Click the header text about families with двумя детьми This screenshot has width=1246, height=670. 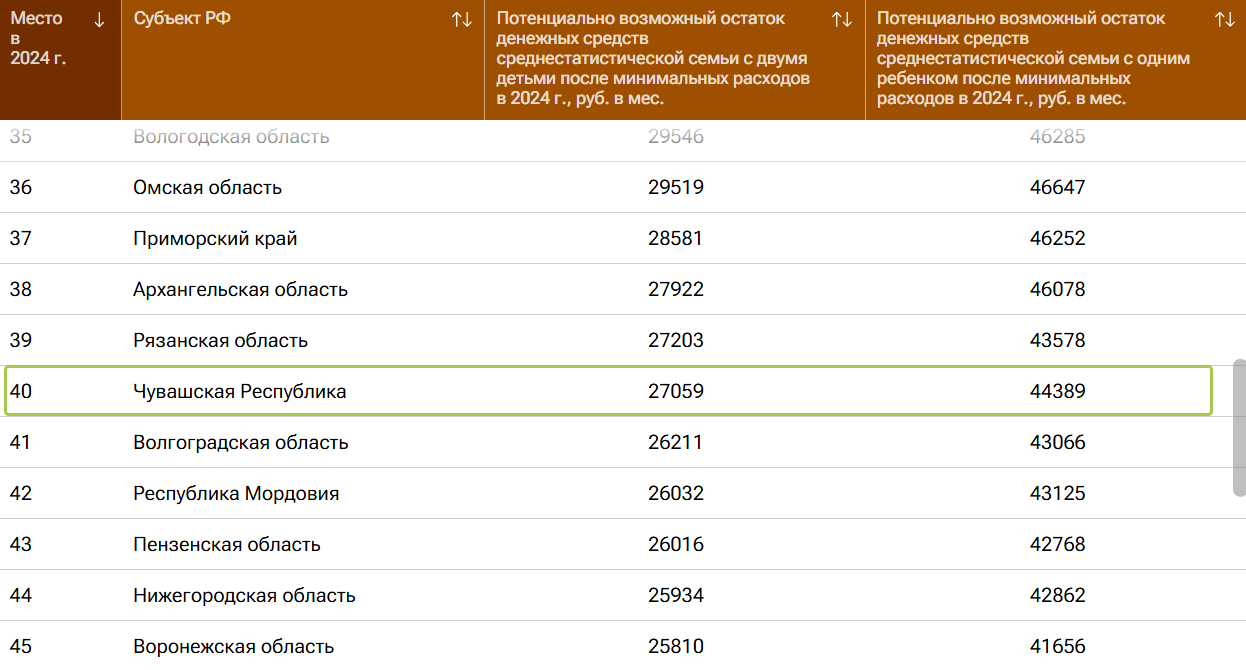[652, 59]
